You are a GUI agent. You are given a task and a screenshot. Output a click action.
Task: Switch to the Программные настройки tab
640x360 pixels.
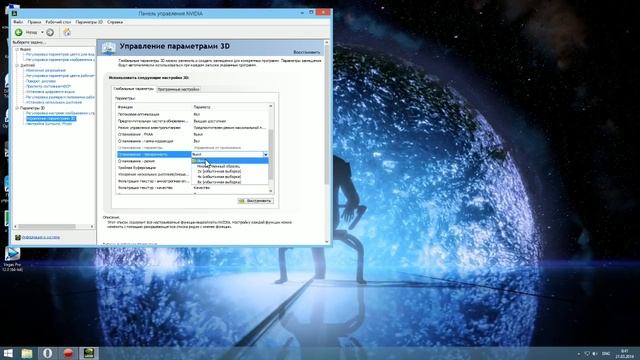pos(178,89)
